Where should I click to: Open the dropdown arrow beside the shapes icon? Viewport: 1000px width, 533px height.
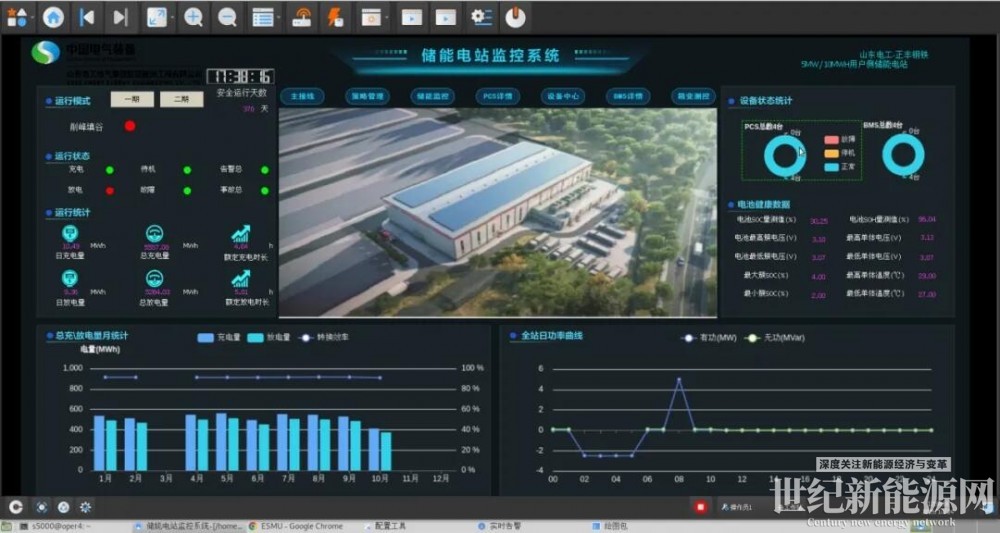(32, 17)
